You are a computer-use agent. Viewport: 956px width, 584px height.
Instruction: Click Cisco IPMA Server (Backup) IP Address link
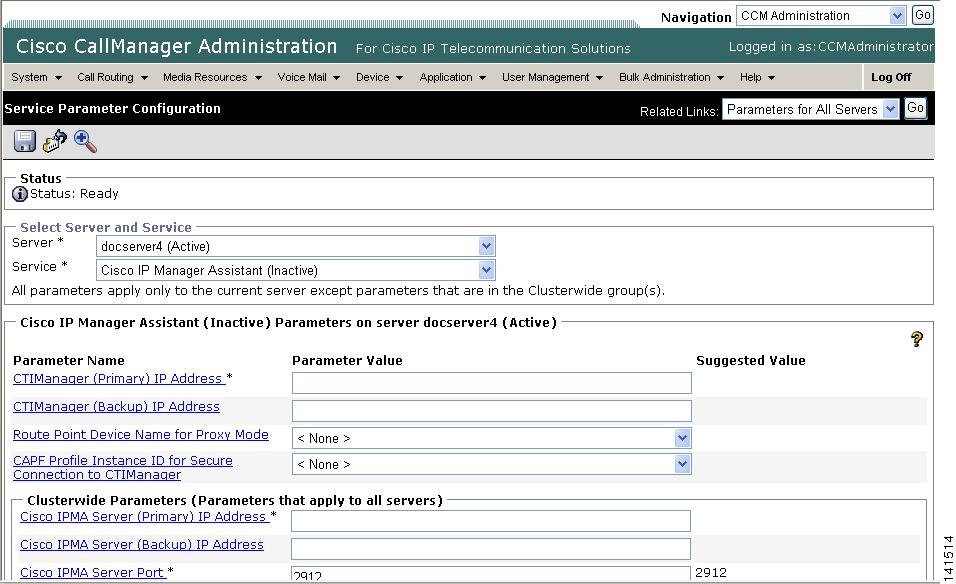point(141,544)
